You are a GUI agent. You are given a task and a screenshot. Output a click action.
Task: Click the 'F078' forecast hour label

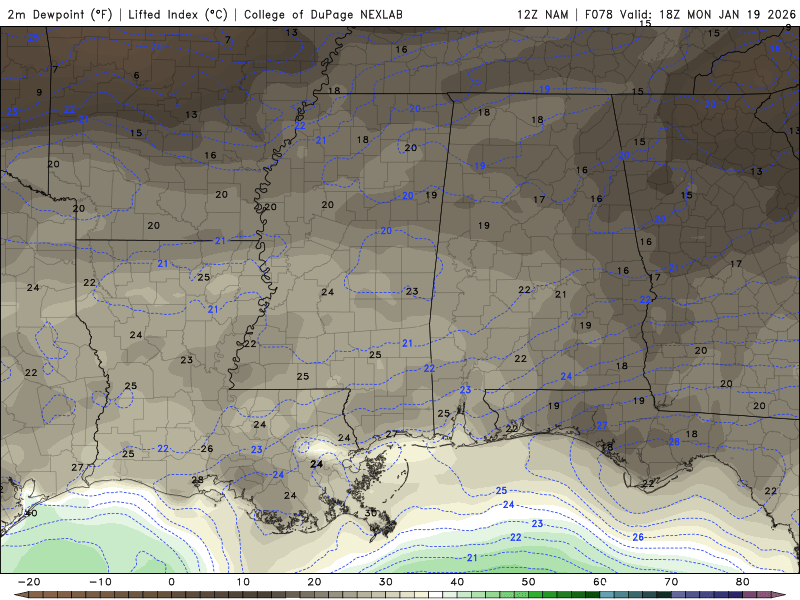[x=599, y=14]
